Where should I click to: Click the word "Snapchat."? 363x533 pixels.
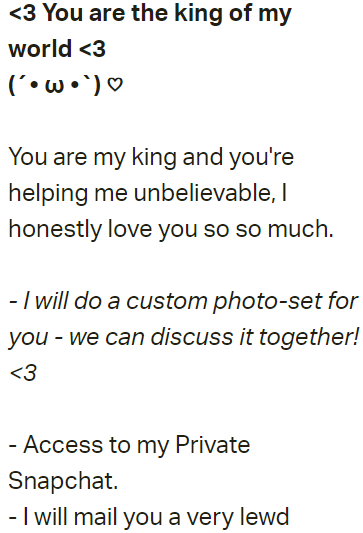tap(63, 480)
